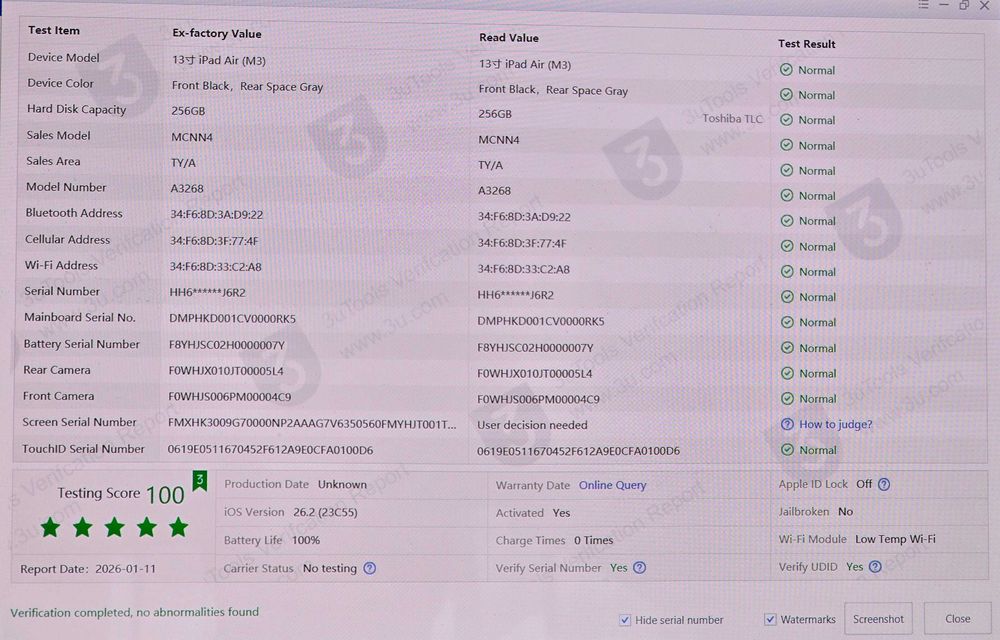Click the window restore icon at top right

pos(964,5)
